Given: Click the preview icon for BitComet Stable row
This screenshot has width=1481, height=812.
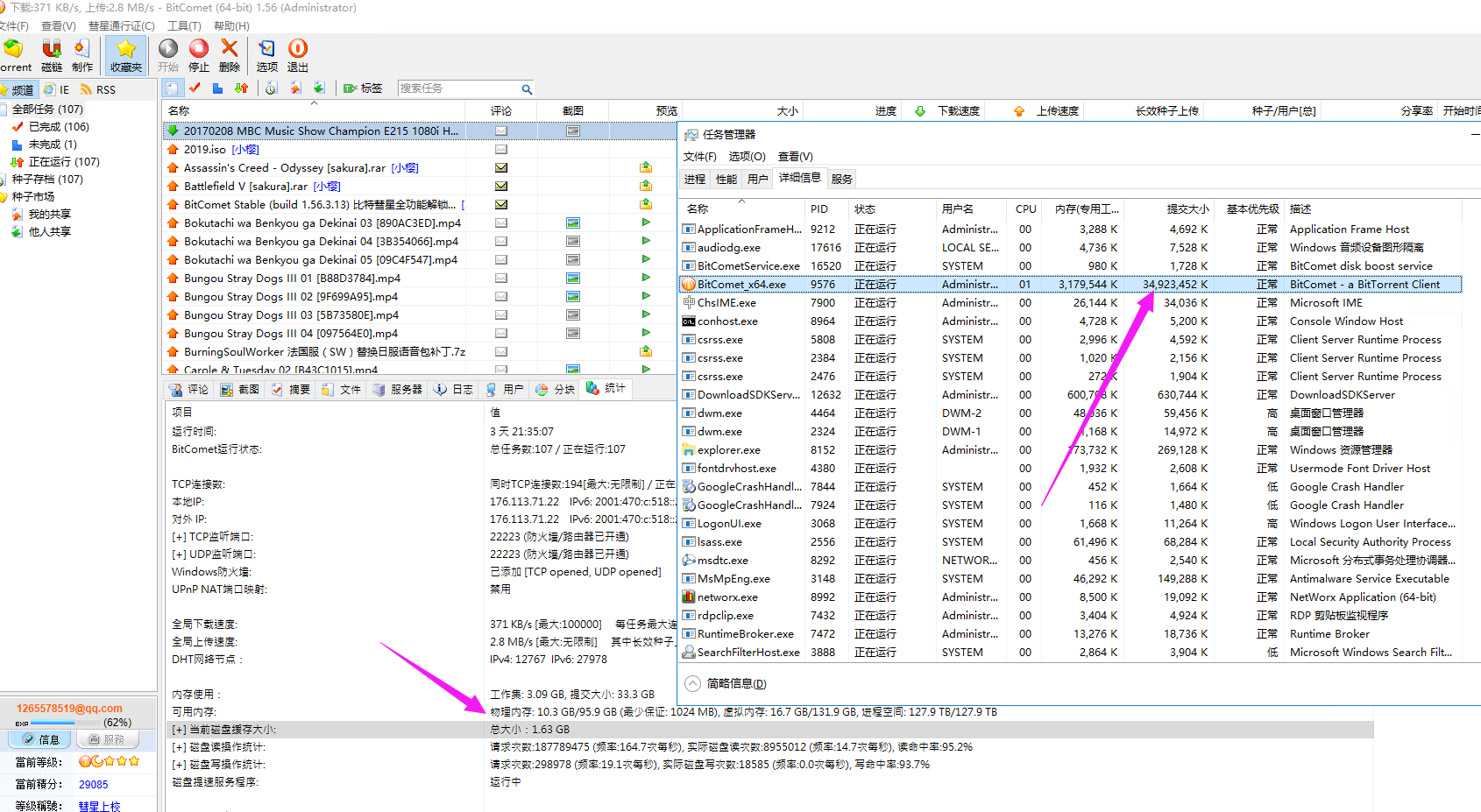Looking at the screenshot, I should click(646, 204).
